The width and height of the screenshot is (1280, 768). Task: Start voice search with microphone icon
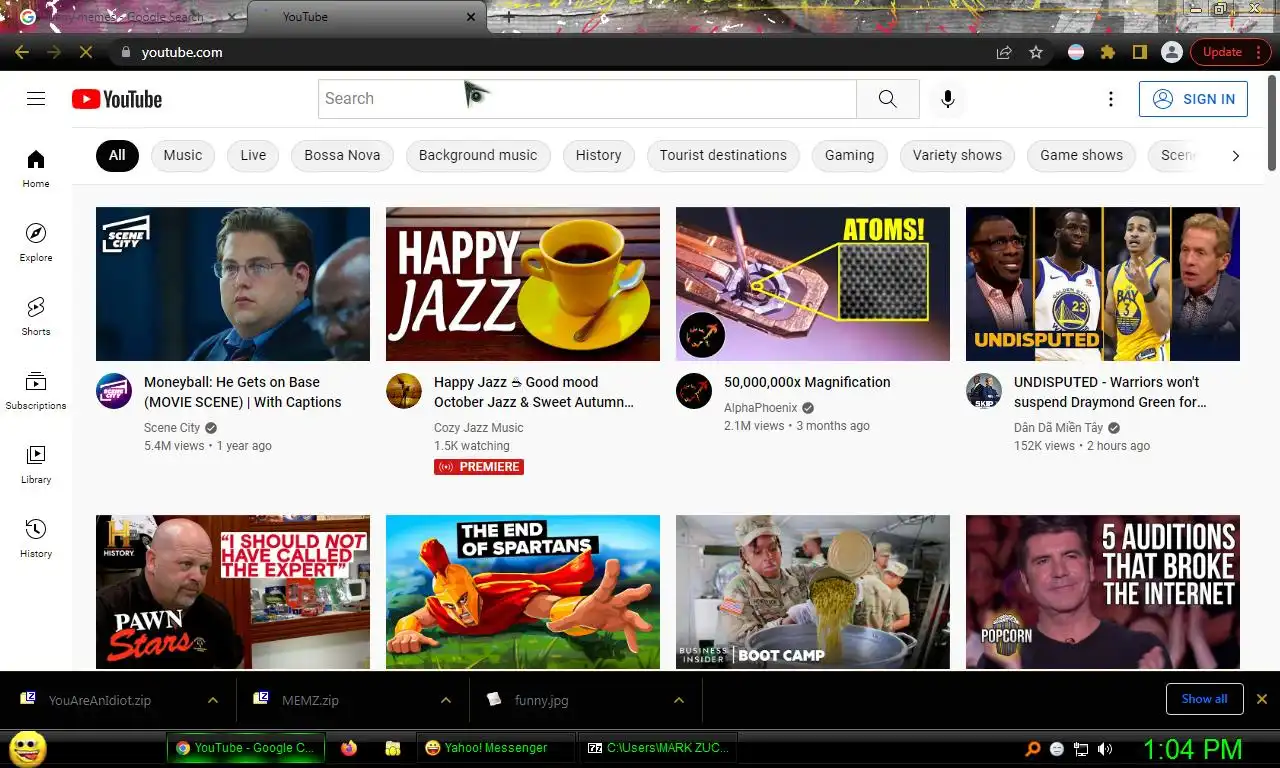[x=947, y=99]
